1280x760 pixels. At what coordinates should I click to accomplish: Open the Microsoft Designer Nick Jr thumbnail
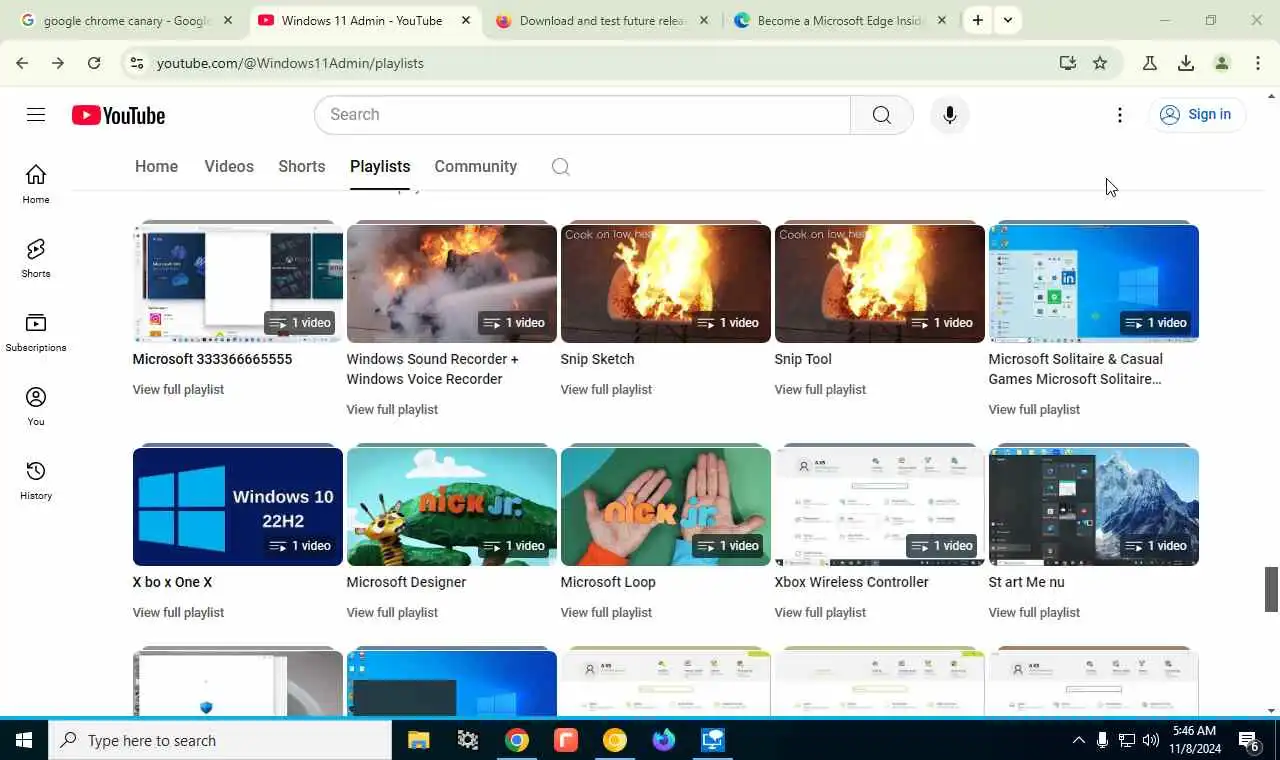tap(452, 506)
